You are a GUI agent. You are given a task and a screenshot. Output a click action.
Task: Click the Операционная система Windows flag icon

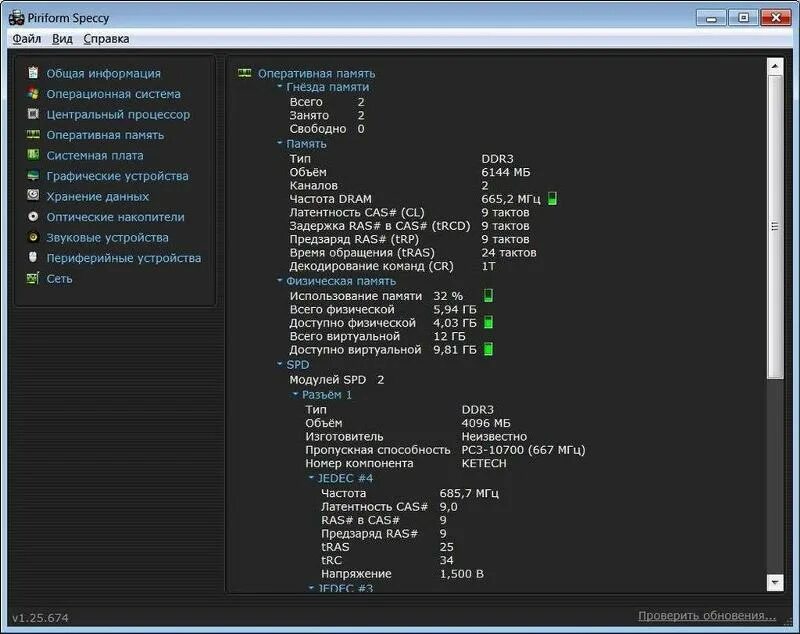pos(33,93)
